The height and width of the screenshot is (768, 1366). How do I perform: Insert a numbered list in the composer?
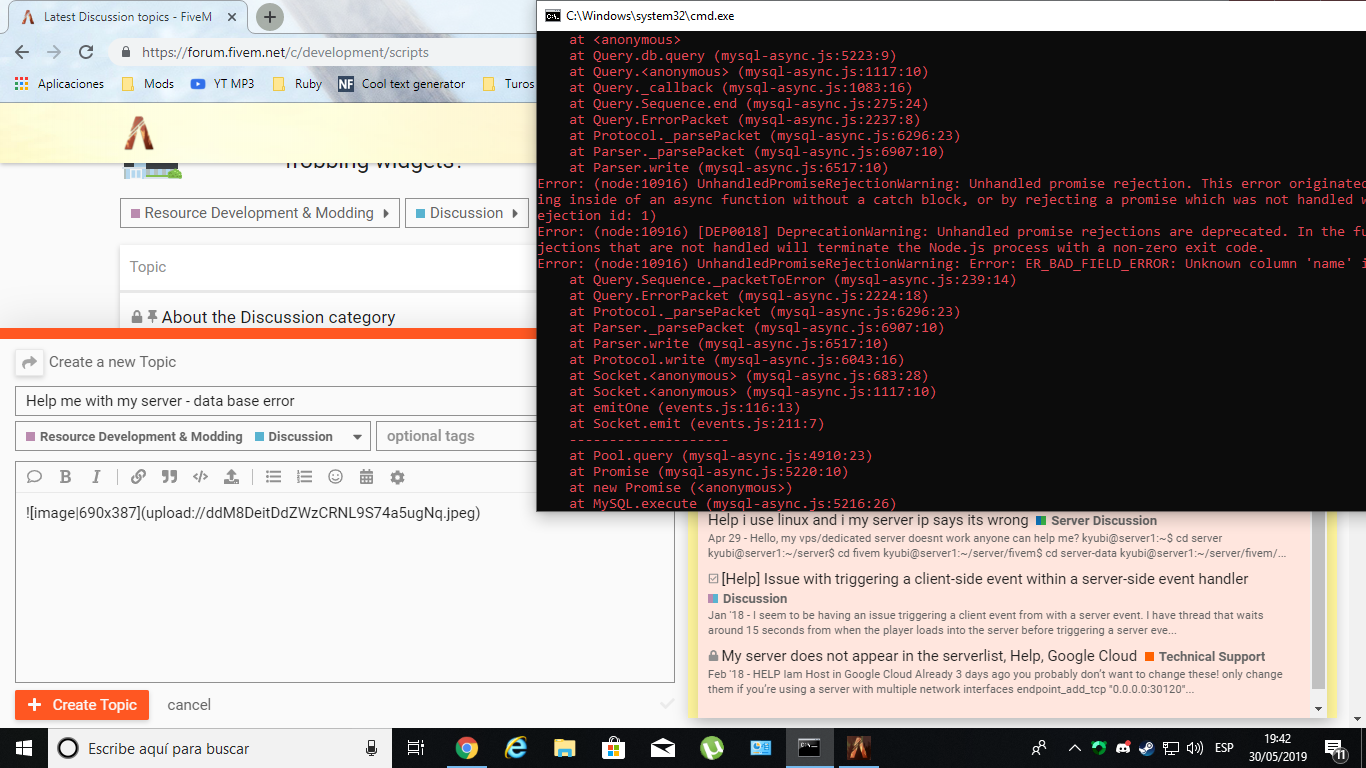click(x=304, y=477)
